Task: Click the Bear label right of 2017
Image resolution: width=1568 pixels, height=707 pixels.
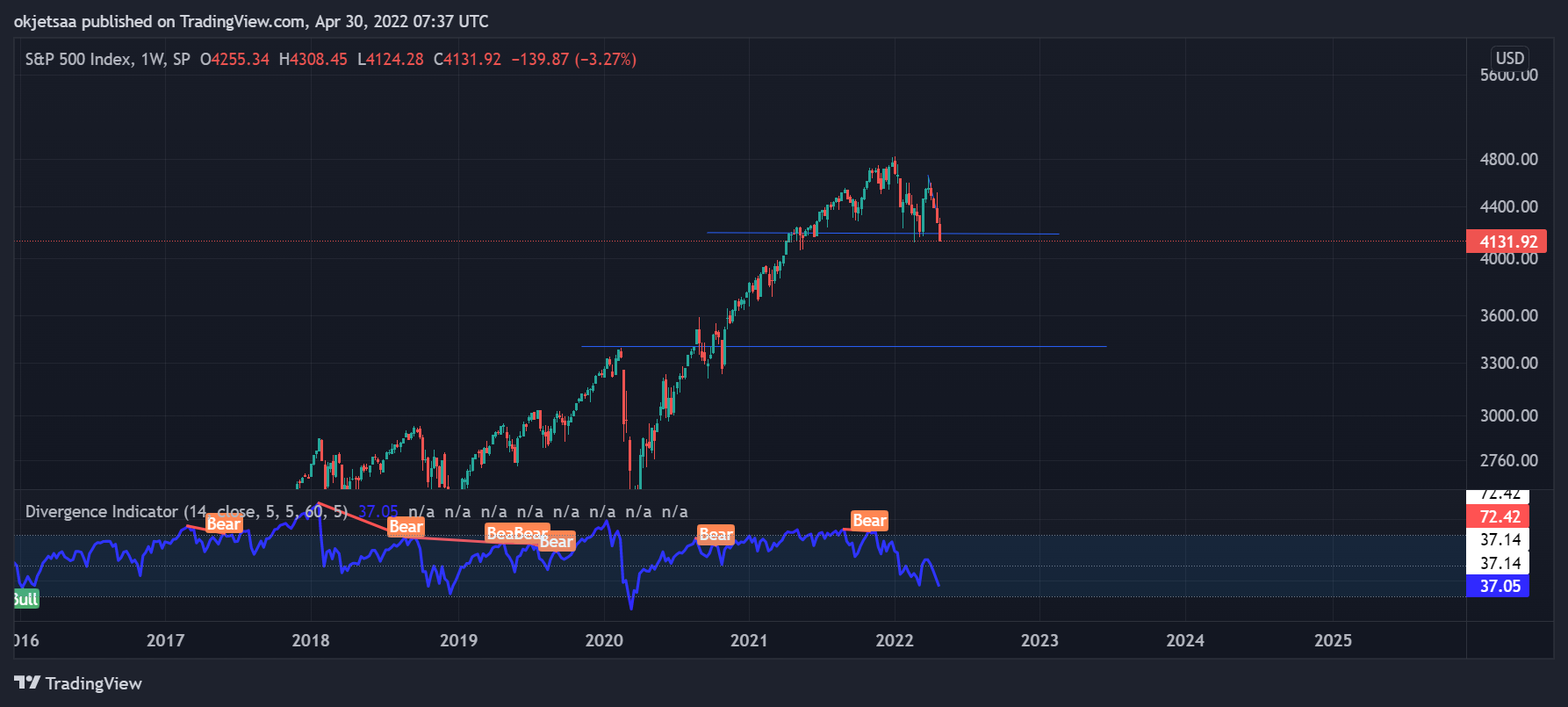Action: click(x=223, y=524)
